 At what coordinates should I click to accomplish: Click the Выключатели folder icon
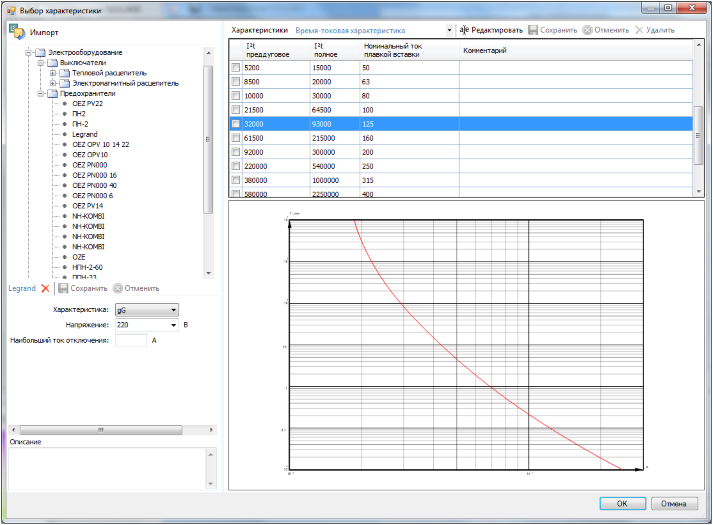coord(52,63)
